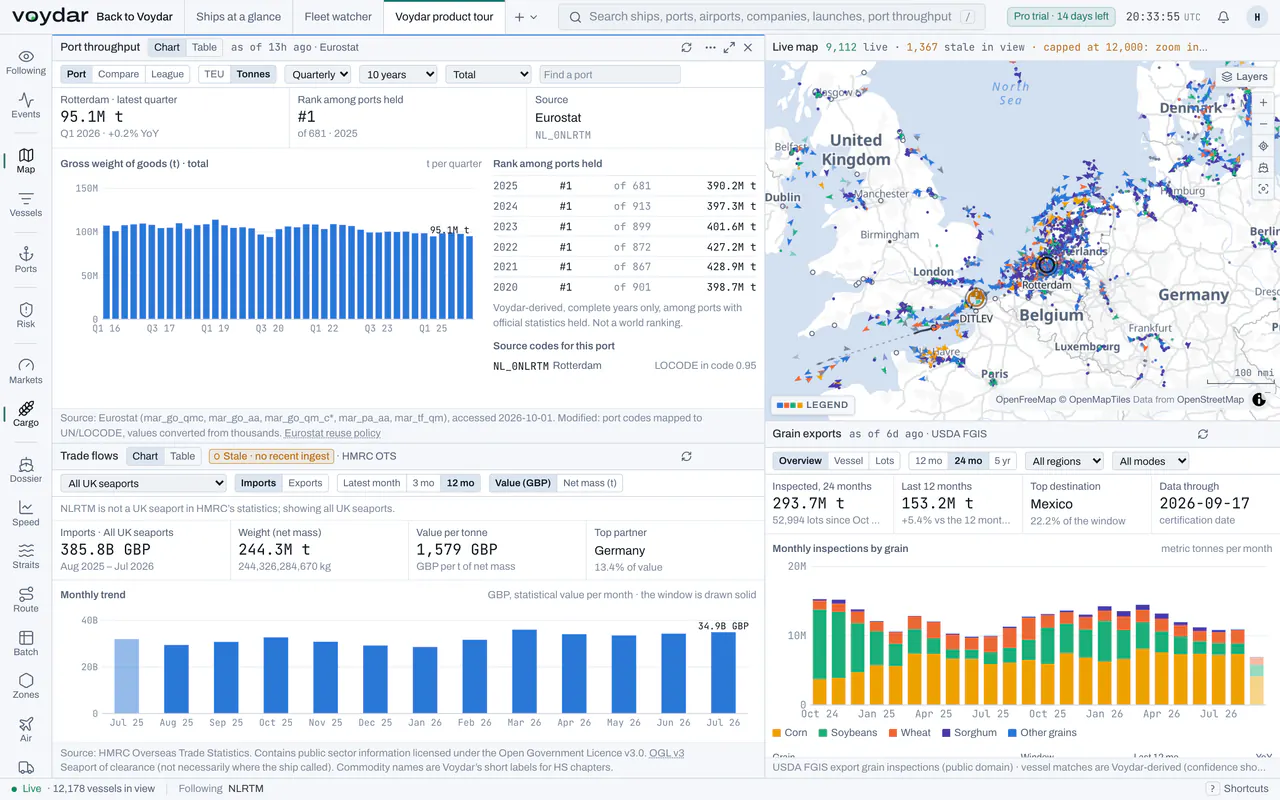1280x800 pixels.
Task: Open the All UK seaports dropdown
Action: (144, 483)
